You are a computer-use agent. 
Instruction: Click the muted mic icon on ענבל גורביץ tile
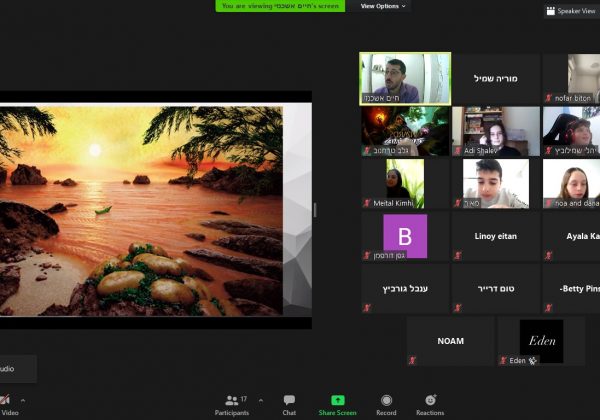tap(367, 308)
